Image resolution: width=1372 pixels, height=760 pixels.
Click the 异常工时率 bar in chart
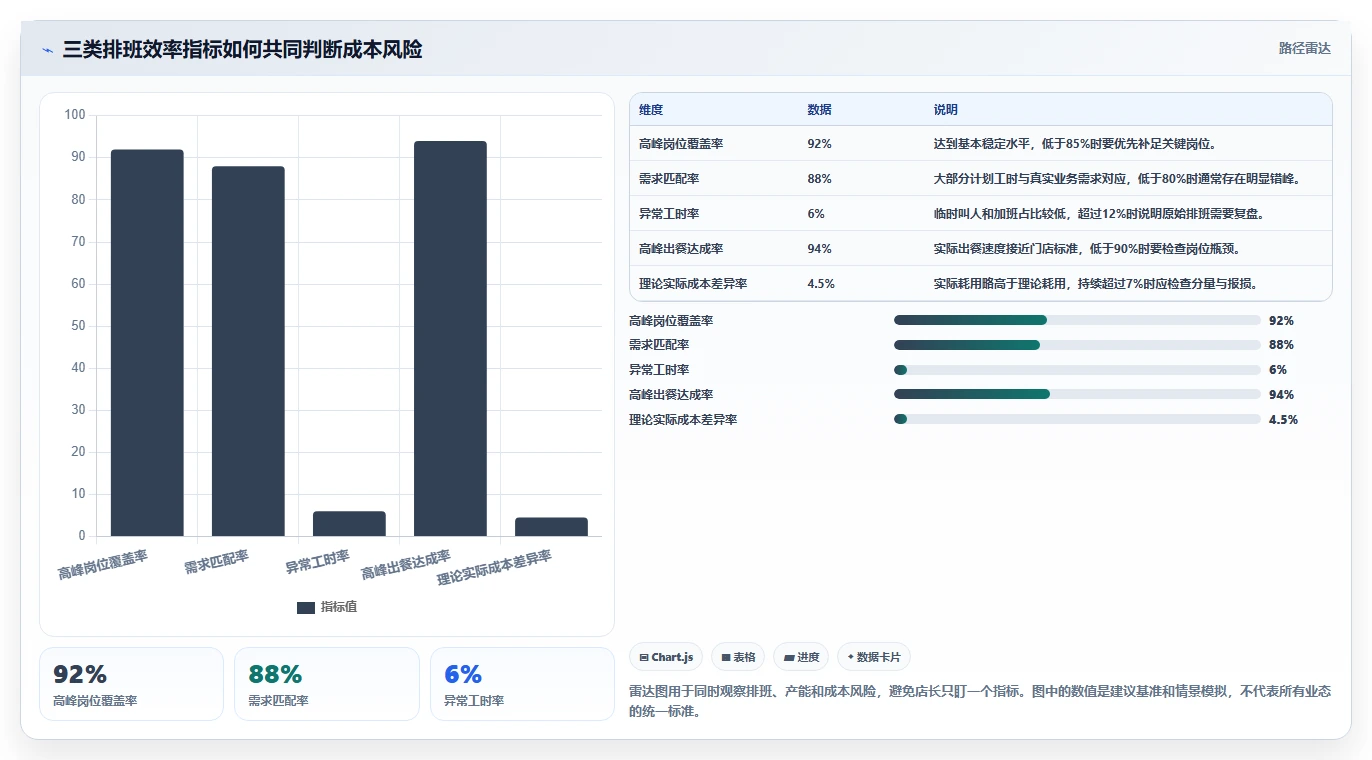(x=349, y=524)
